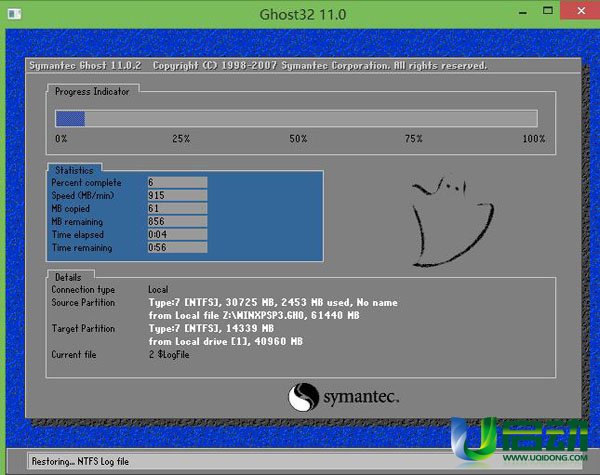Image resolution: width=600 pixels, height=475 pixels.
Task: Select the Percent complete value 6
Action: click(178, 182)
